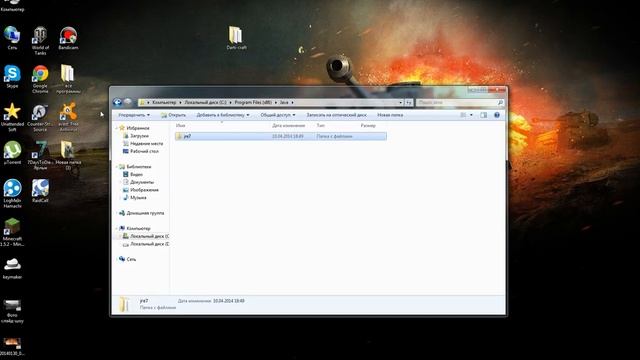This screenshot has height=360, width=640.
Task: Close the Explorer window
Action: click(x=498, y=90)
